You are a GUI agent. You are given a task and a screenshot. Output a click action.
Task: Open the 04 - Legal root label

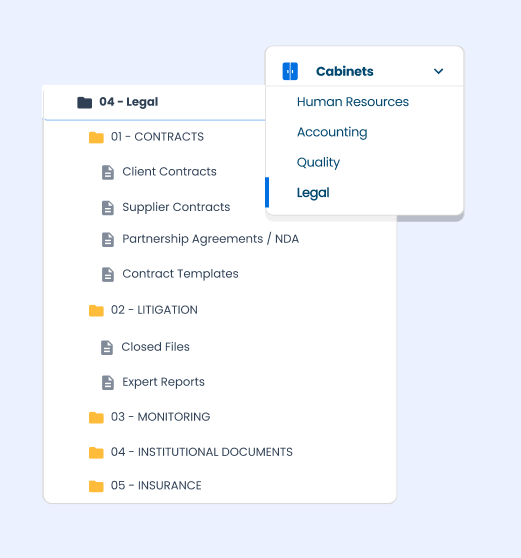[128, 102]
